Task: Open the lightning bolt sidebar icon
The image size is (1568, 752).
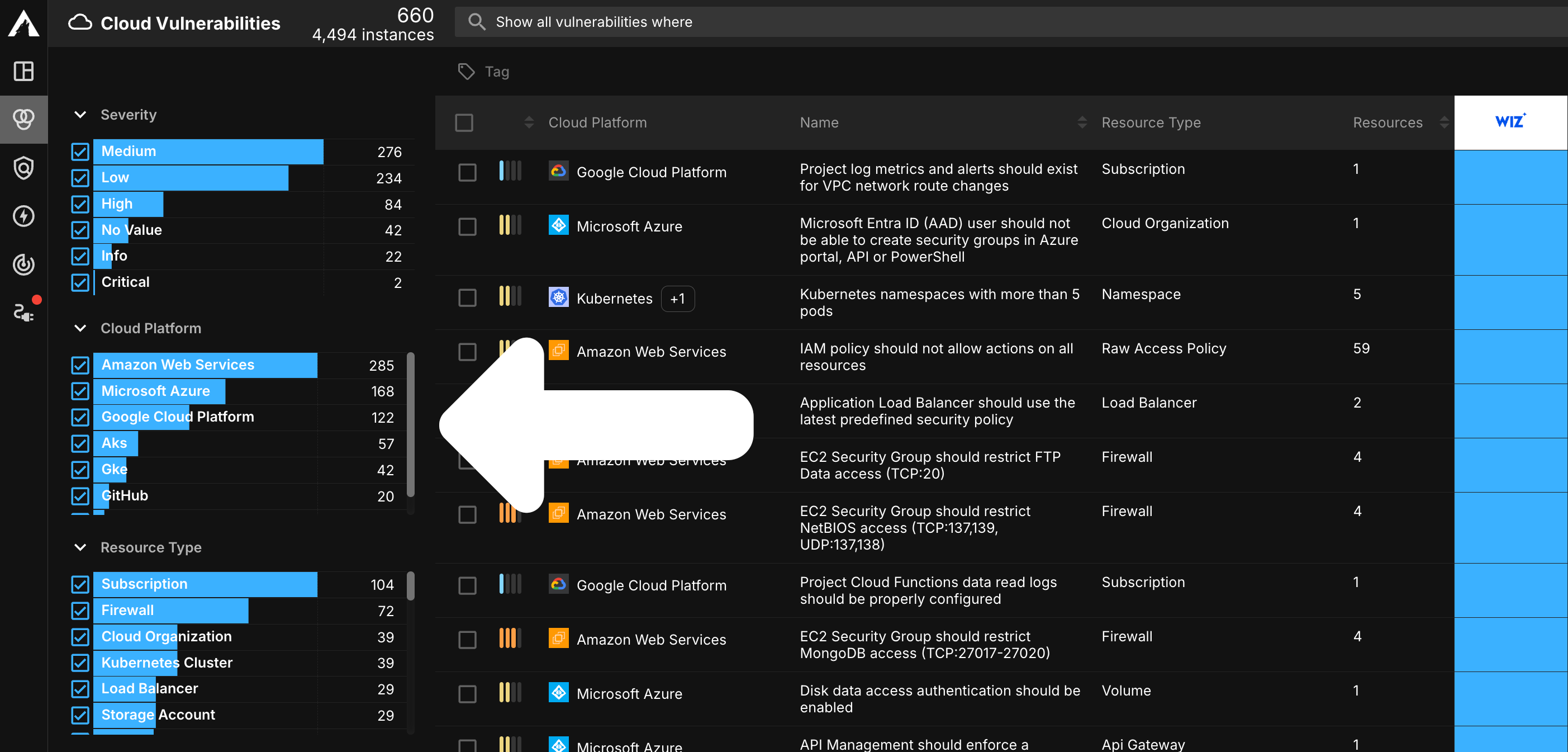Action: pos(23,216)
